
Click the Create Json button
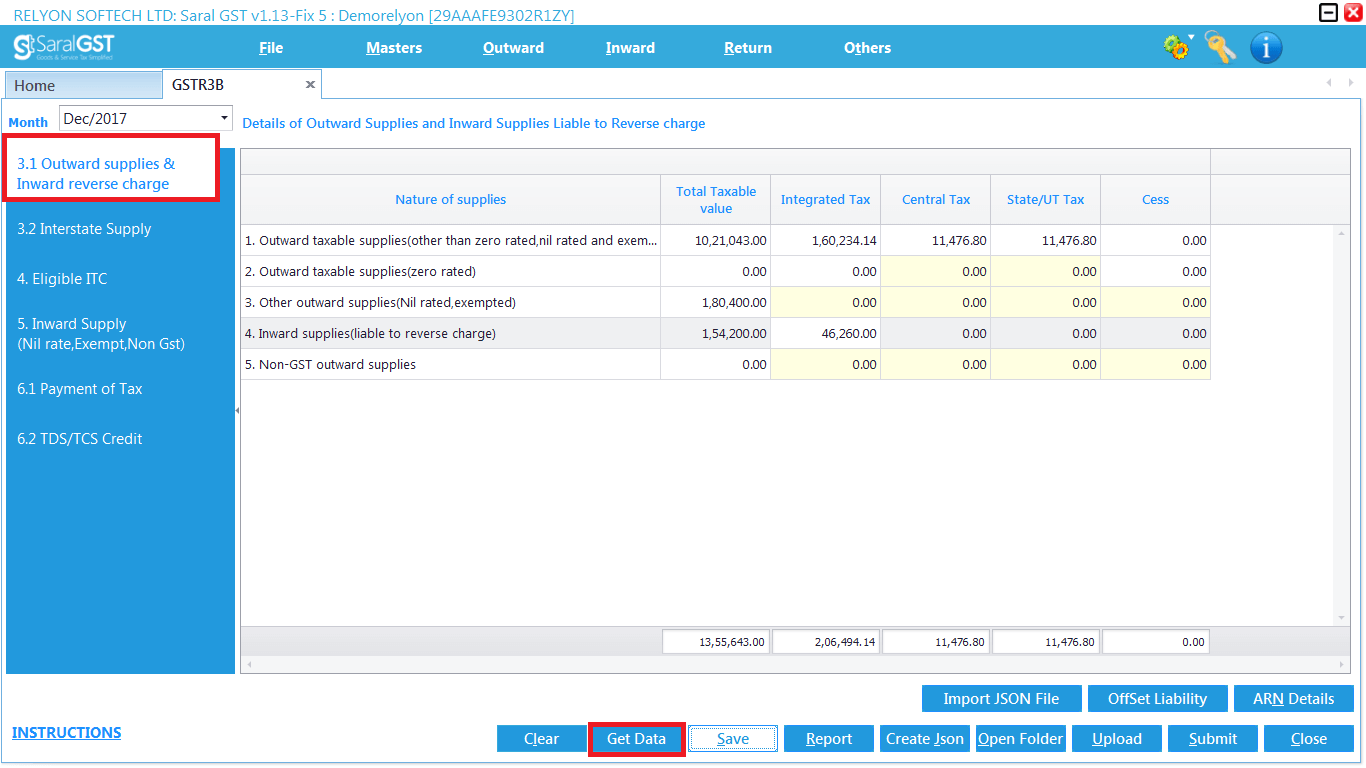[925, 739]
